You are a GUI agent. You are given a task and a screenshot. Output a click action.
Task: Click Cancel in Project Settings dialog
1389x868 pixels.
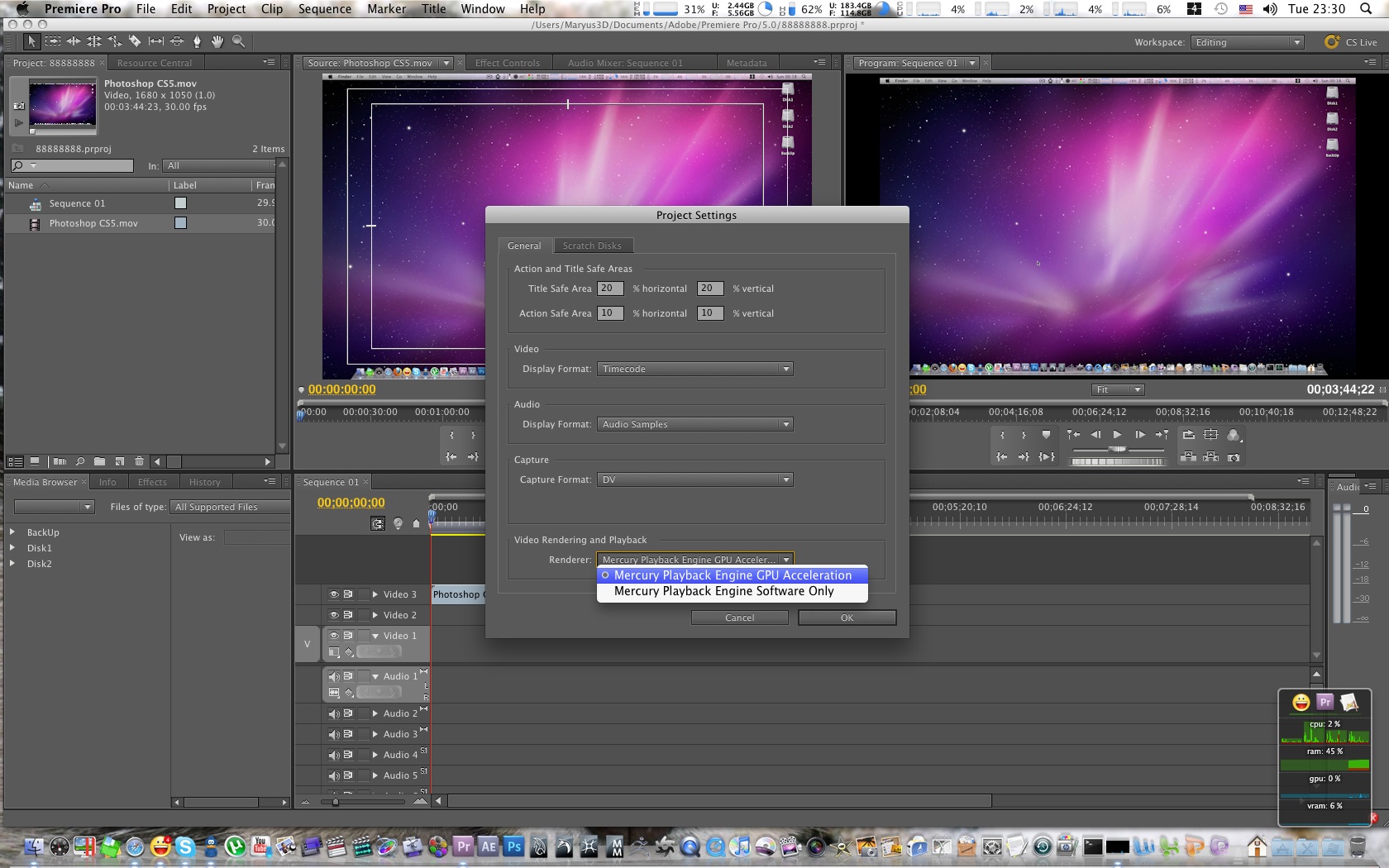739,618
